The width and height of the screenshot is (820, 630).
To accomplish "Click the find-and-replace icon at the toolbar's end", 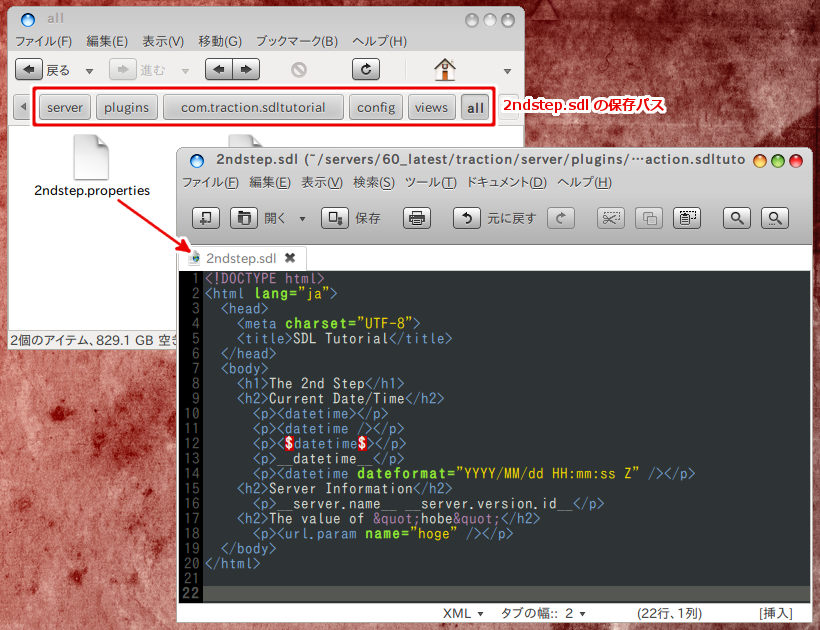I will (775, 218).
